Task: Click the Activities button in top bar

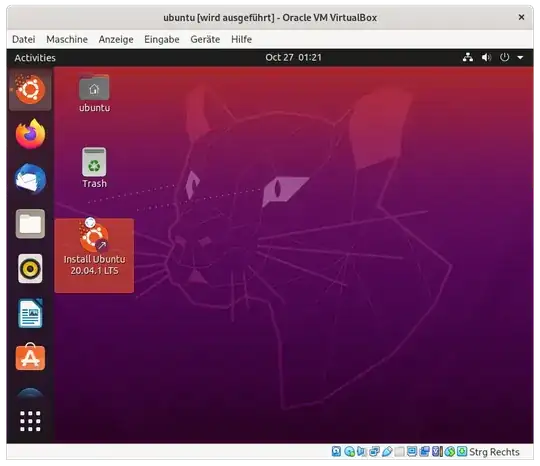Action: tap(35, 58)
